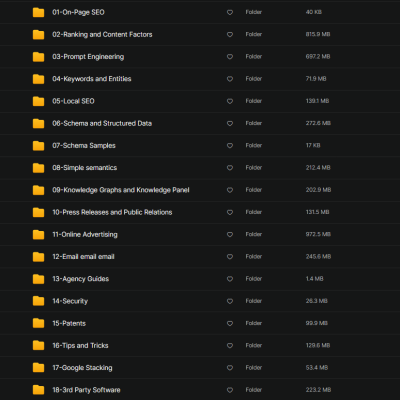
Task: Open the 07-Schema Samples folder name
Action: coord(84,146)
